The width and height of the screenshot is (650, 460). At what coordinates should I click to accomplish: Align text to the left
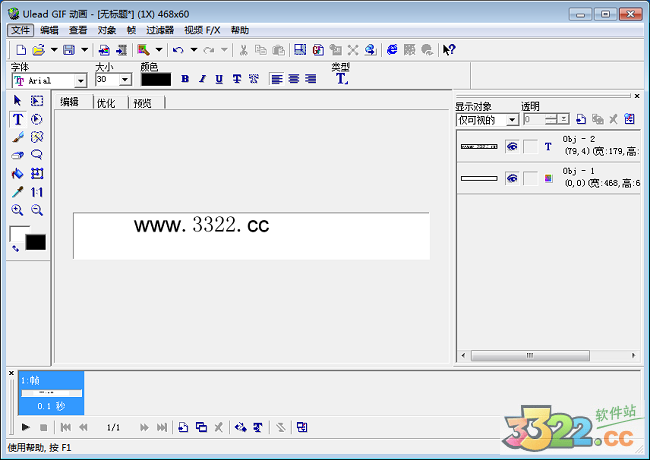coord(277,79)
